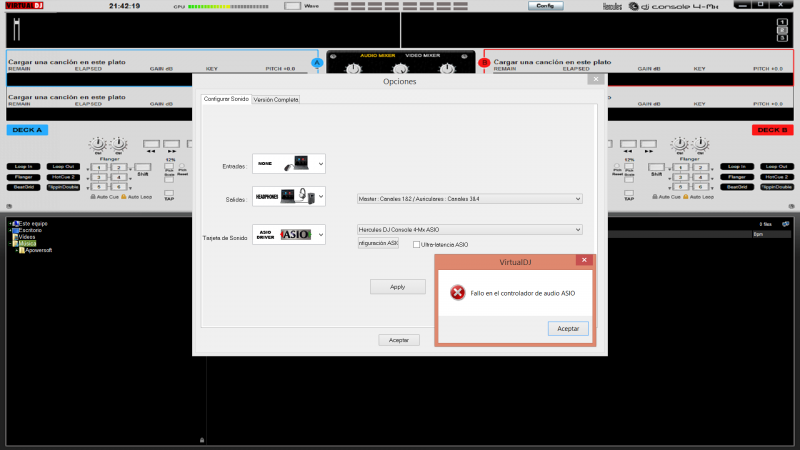Adjust middle knob in audio mixer

(401, 68)
